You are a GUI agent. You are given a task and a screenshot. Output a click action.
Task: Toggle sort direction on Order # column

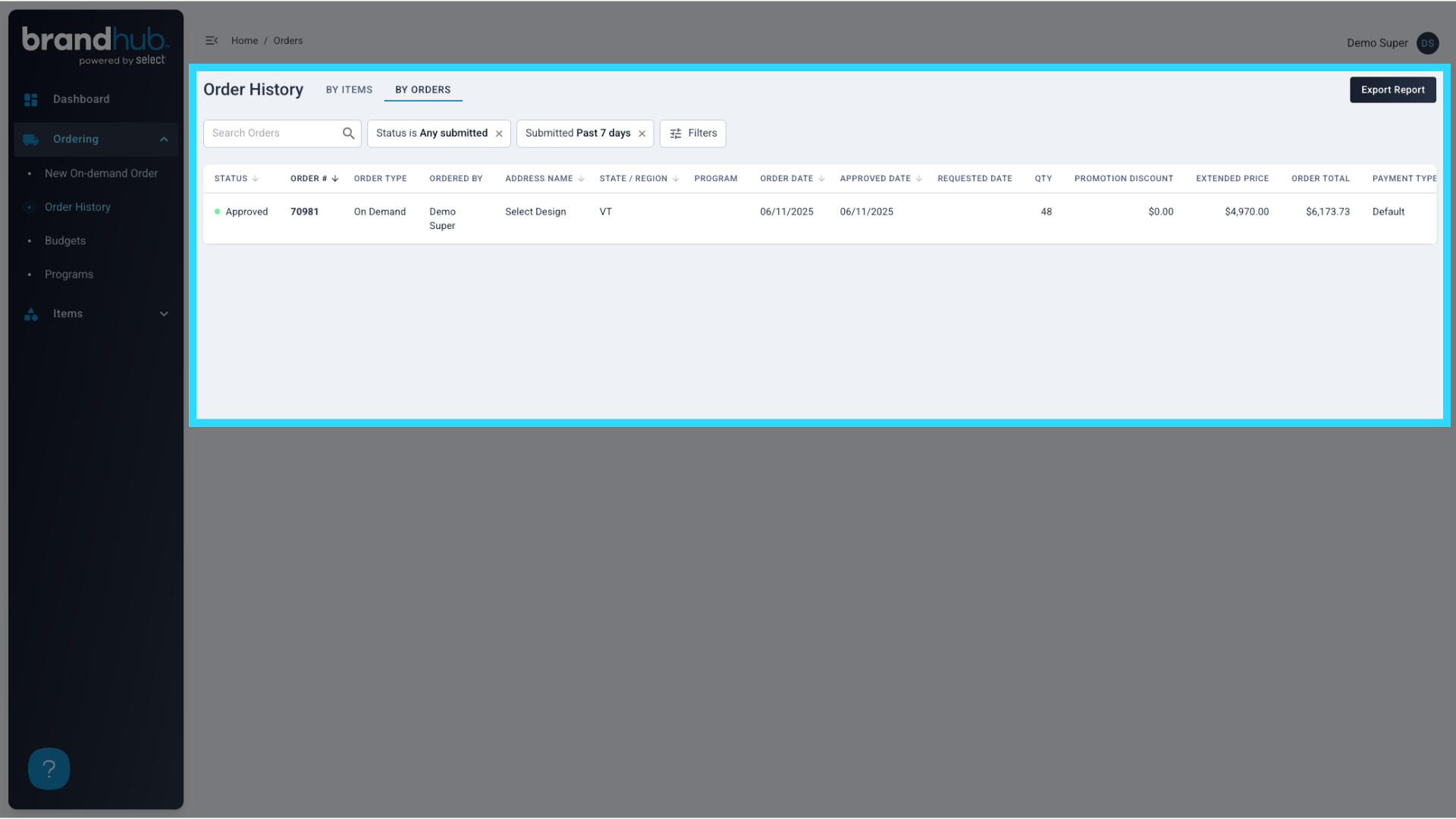point(334,178)
